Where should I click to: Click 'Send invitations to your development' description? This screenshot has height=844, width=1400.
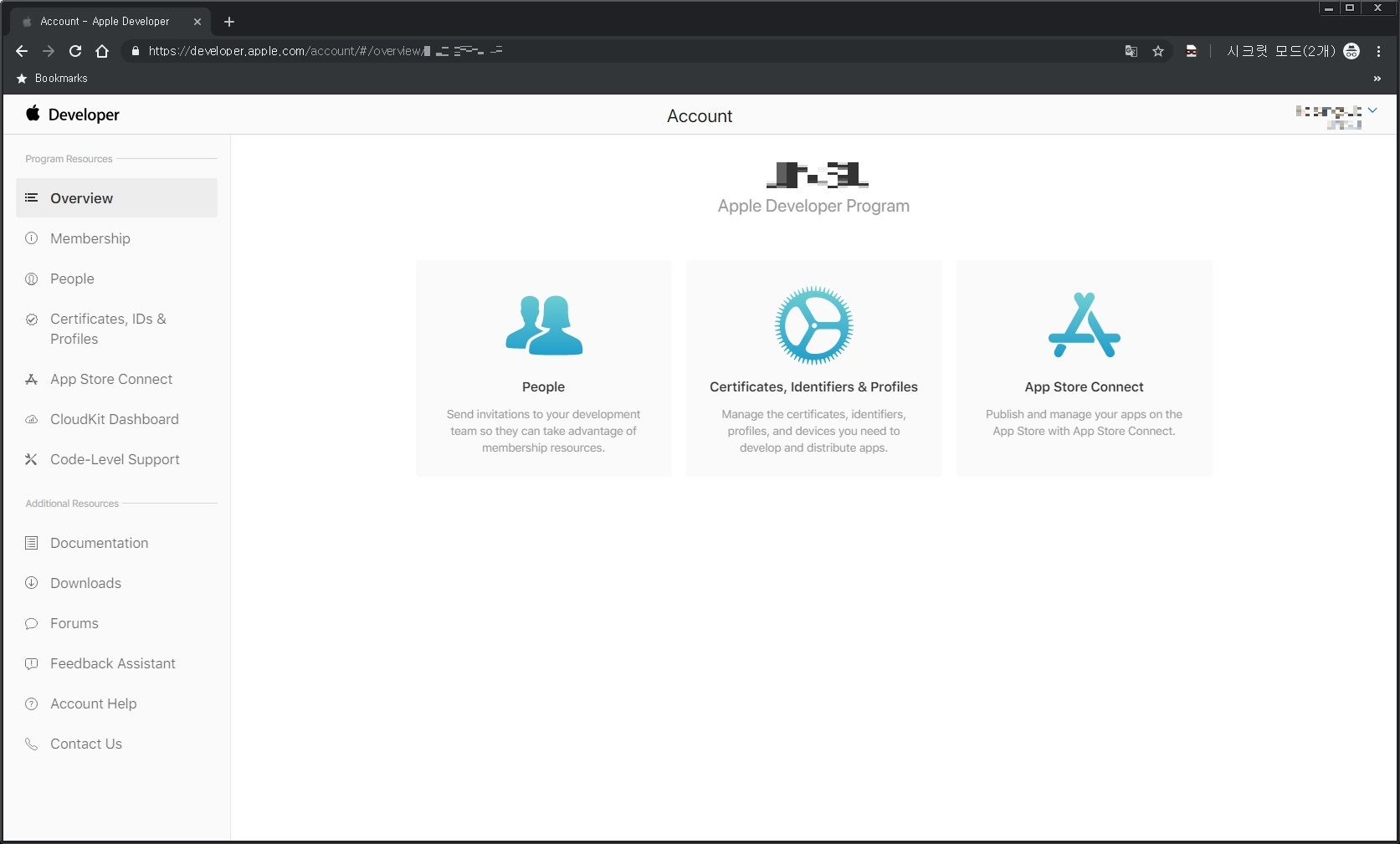544,414
